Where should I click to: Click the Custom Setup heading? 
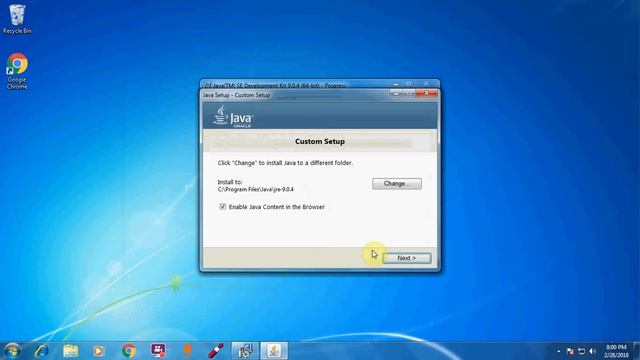[320, 142]
